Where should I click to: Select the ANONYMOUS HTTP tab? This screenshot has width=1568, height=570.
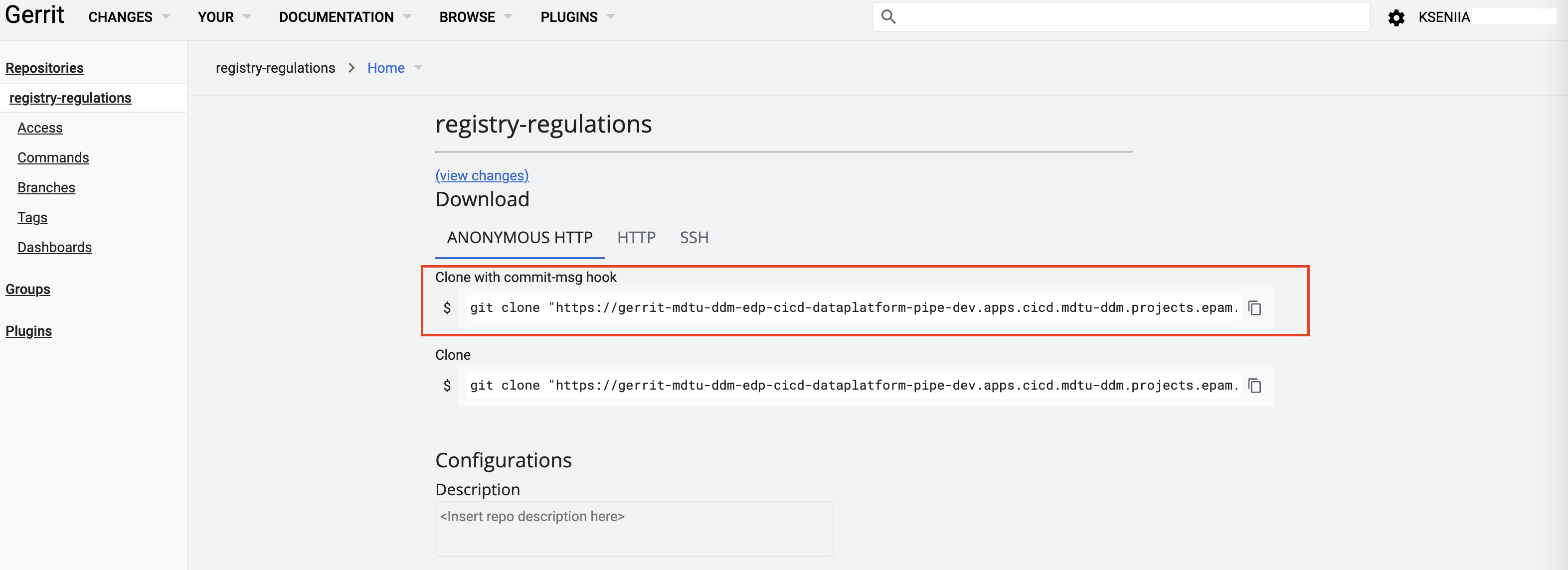tap(520, 237)
